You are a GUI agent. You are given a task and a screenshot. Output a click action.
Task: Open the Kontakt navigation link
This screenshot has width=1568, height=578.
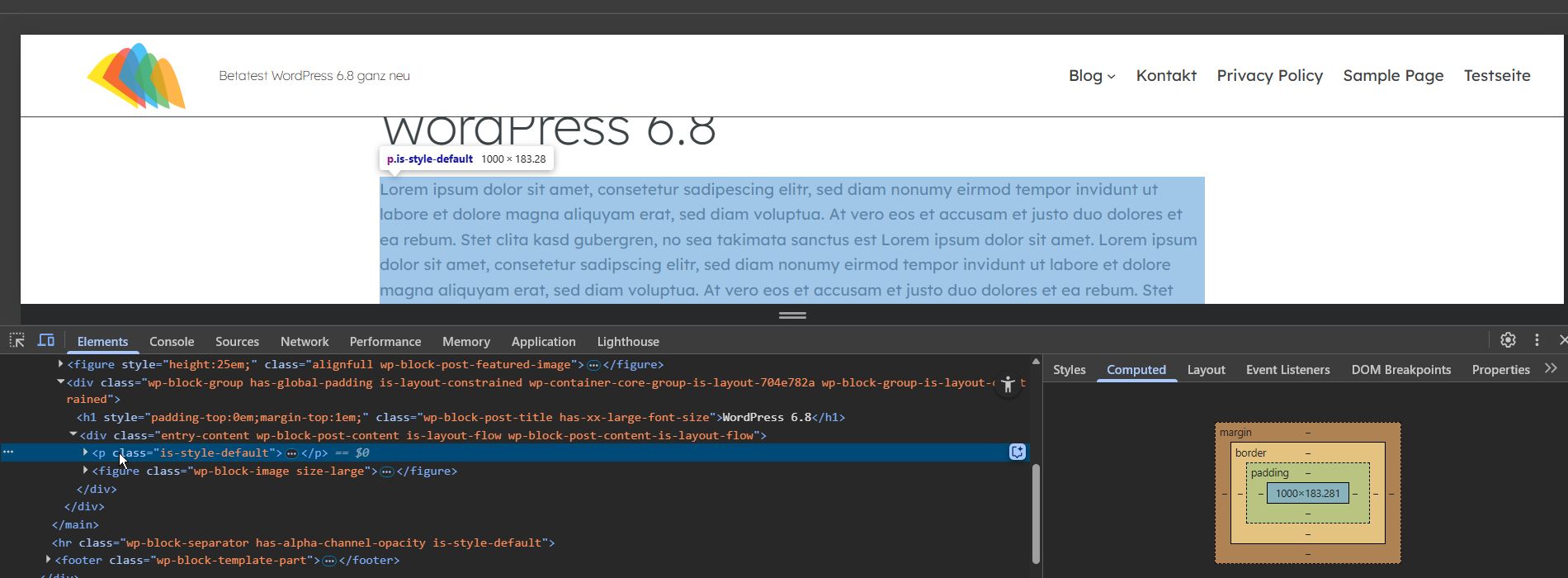point(1166,75)
